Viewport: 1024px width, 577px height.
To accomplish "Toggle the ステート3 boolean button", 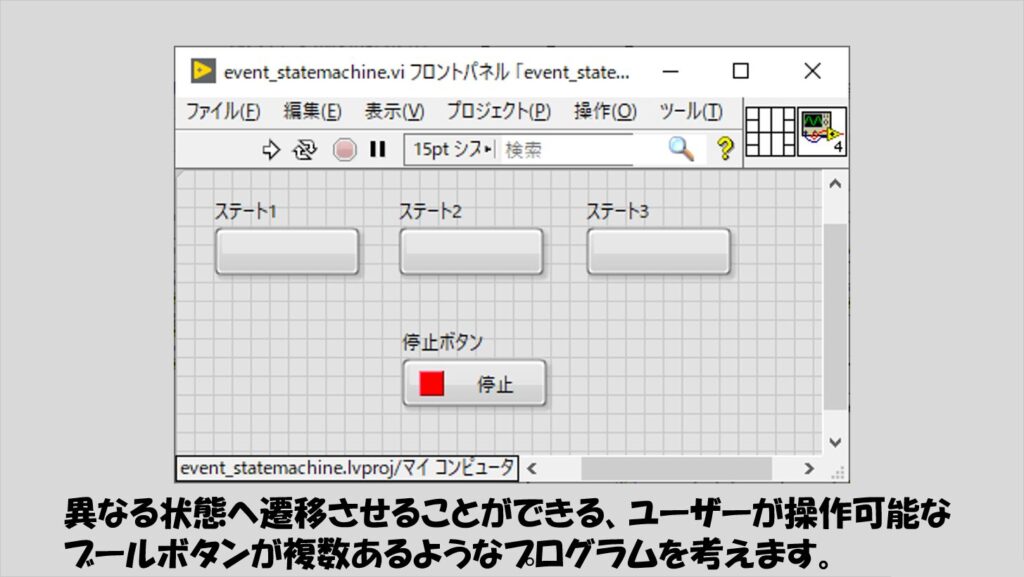I will [x=658, y=251].
